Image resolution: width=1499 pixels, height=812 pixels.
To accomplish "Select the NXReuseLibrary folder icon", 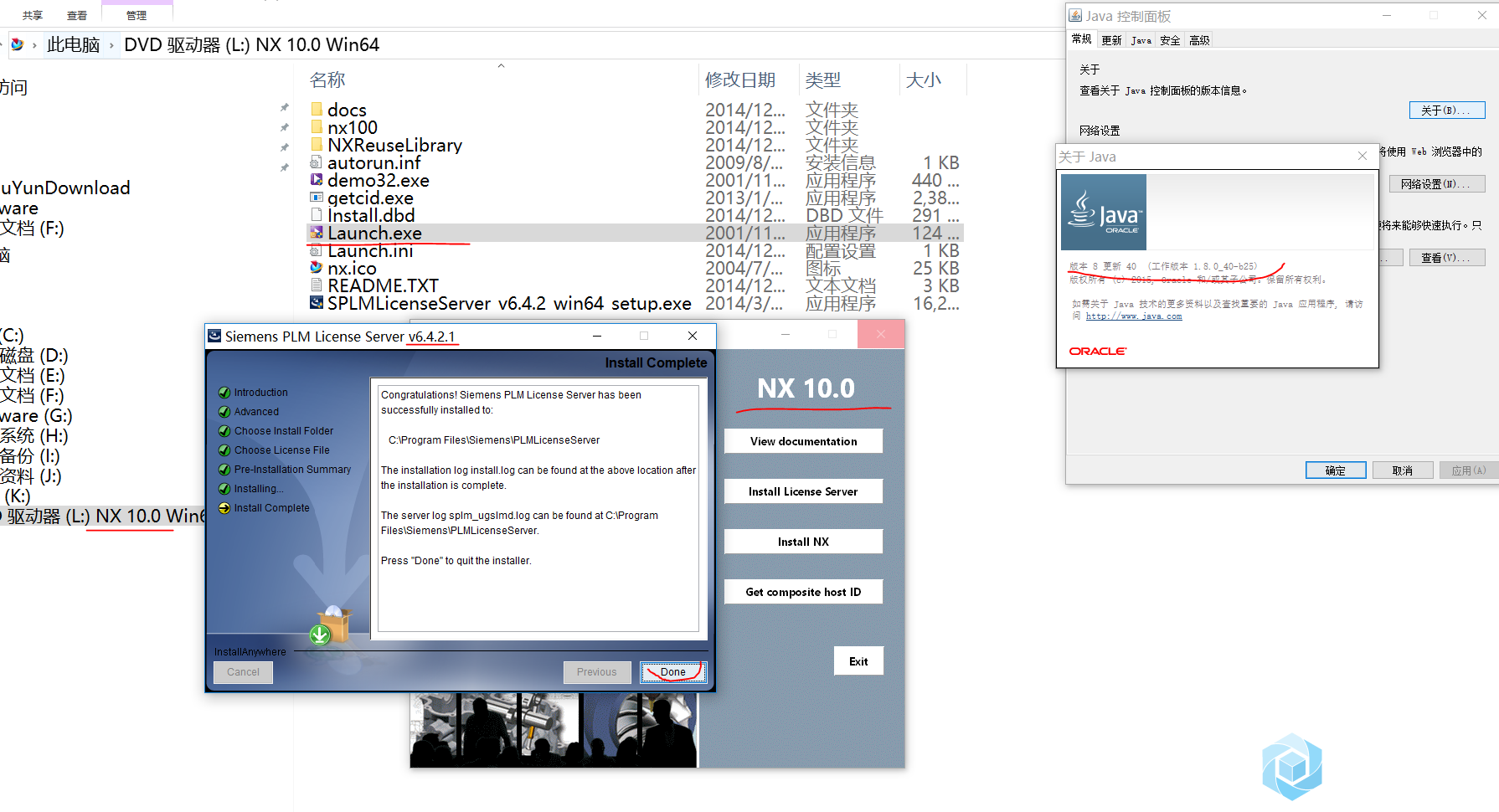I will pyautogui.click(x=317, y=144).
